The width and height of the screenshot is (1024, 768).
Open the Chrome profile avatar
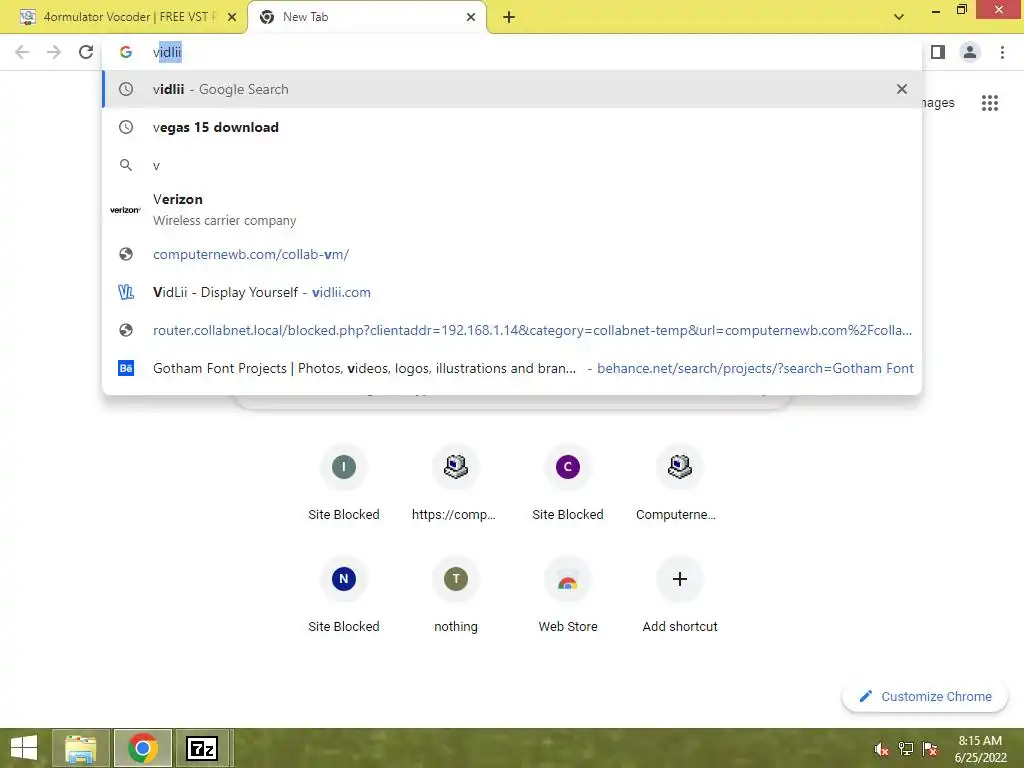(x=970, y=52)
